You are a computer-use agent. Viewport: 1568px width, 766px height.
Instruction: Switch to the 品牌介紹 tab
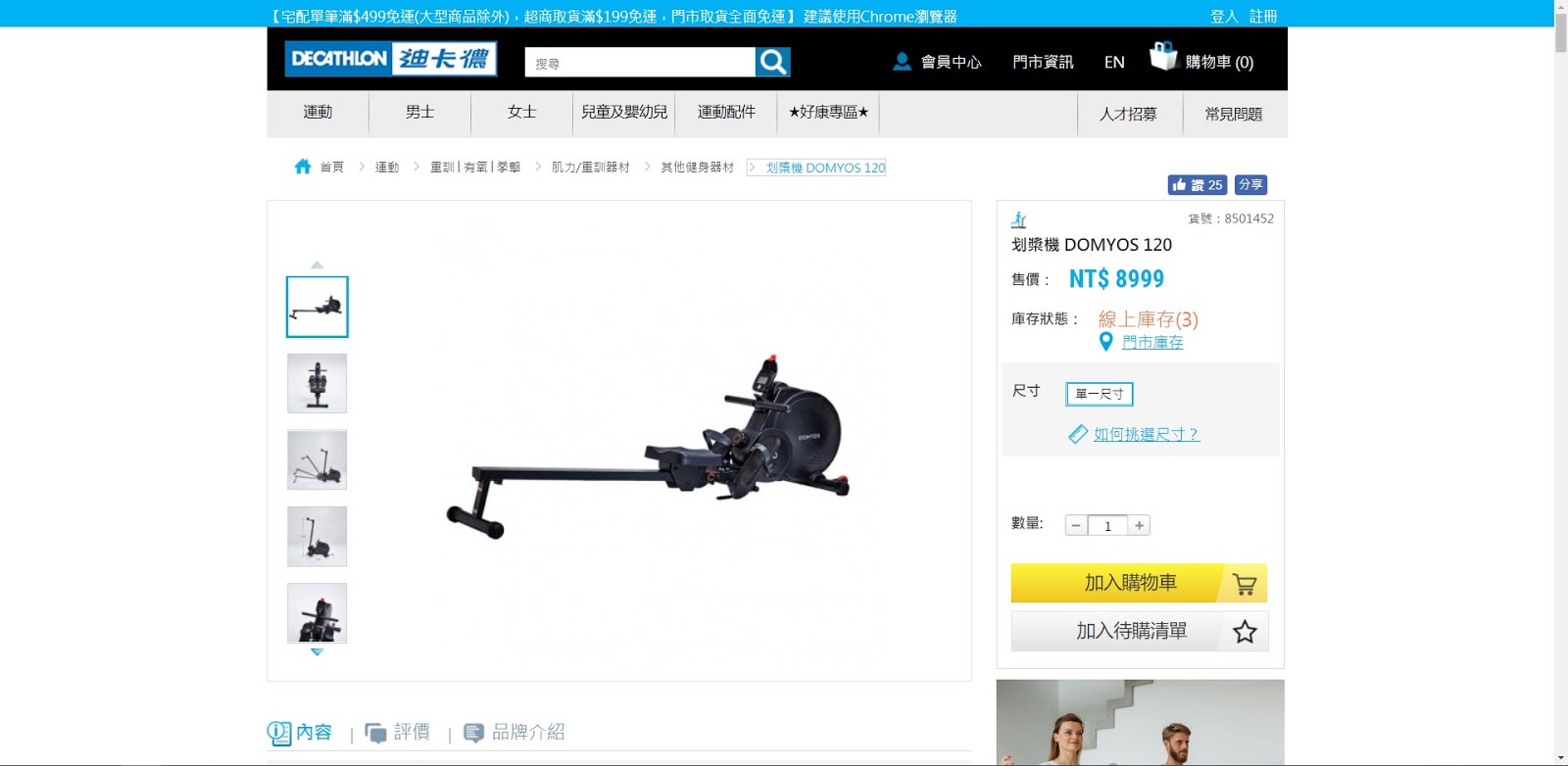pos(528,732)
